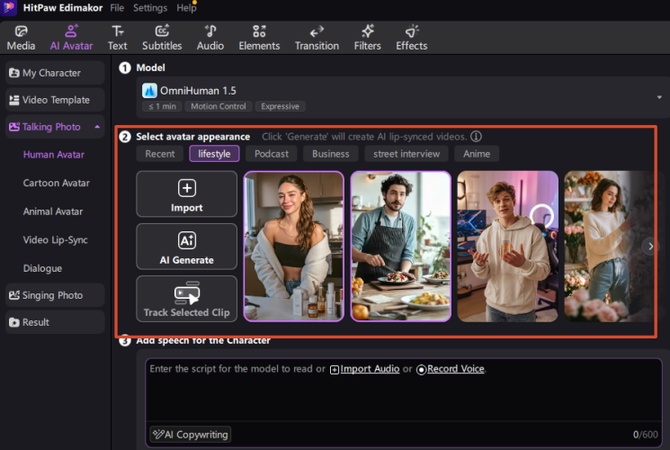Open Settings menu
670x450 pixels.
[x=150, y=8]
